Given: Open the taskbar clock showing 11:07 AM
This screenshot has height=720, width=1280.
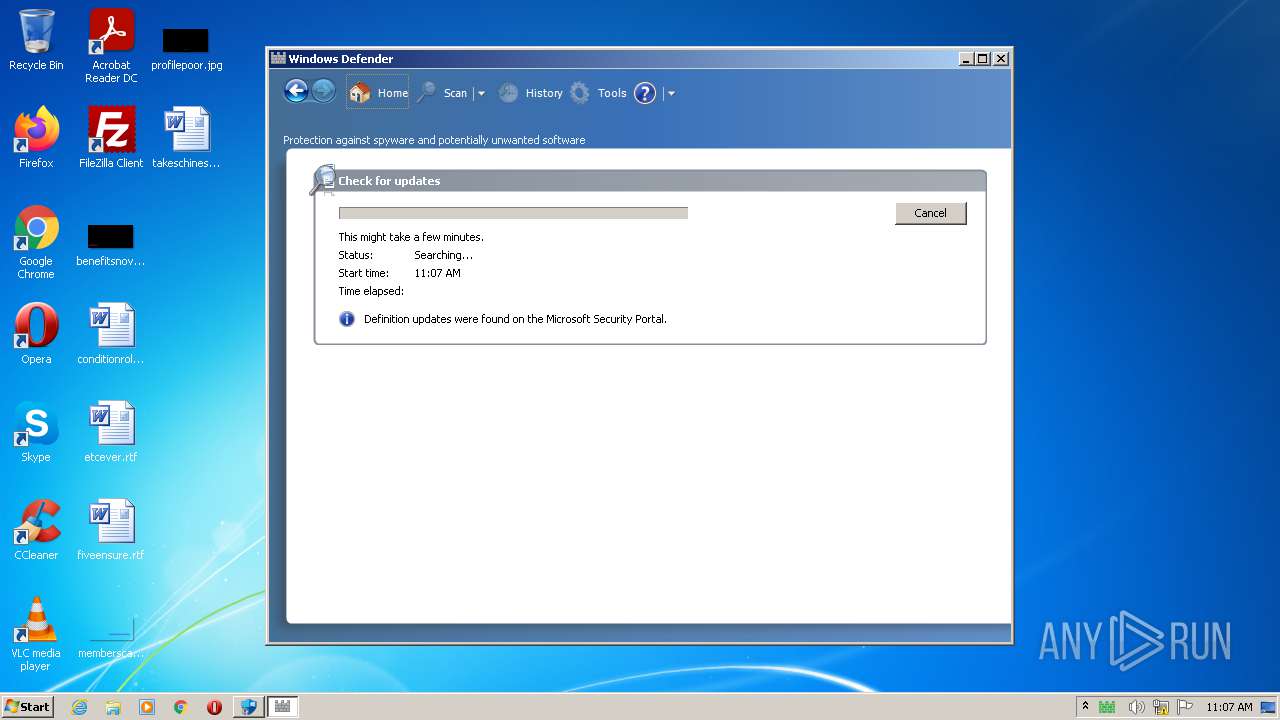Looking at the screenshot, I should (1229, 707).
